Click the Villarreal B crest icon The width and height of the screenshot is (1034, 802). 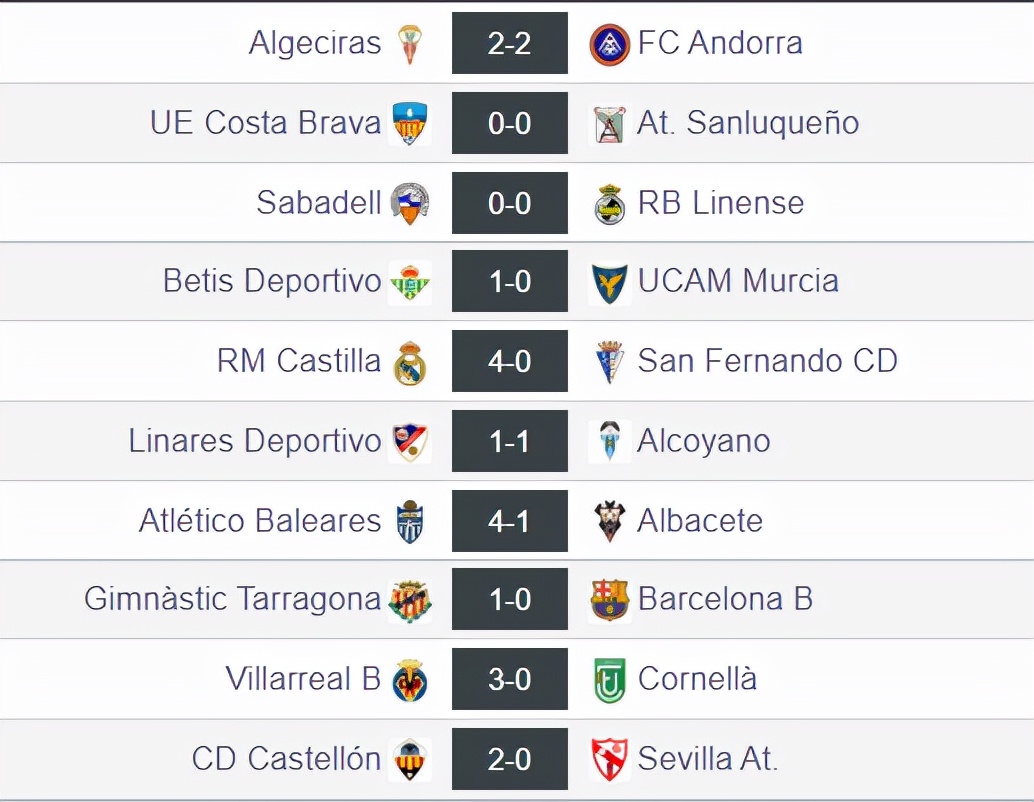pyautogui.click(x=410, y=680)
